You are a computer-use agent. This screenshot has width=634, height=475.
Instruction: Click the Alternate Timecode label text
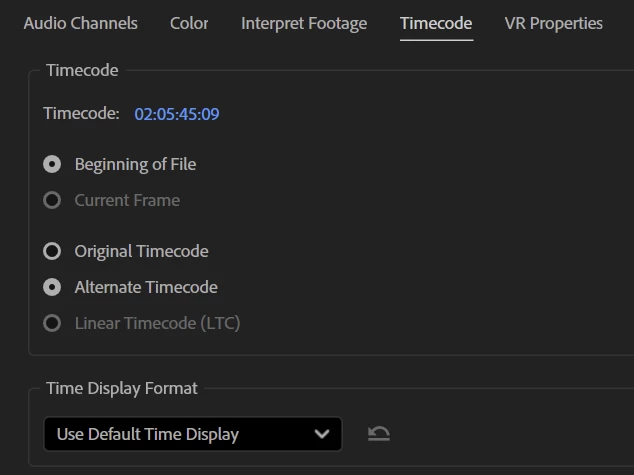[x=146, y=287]
